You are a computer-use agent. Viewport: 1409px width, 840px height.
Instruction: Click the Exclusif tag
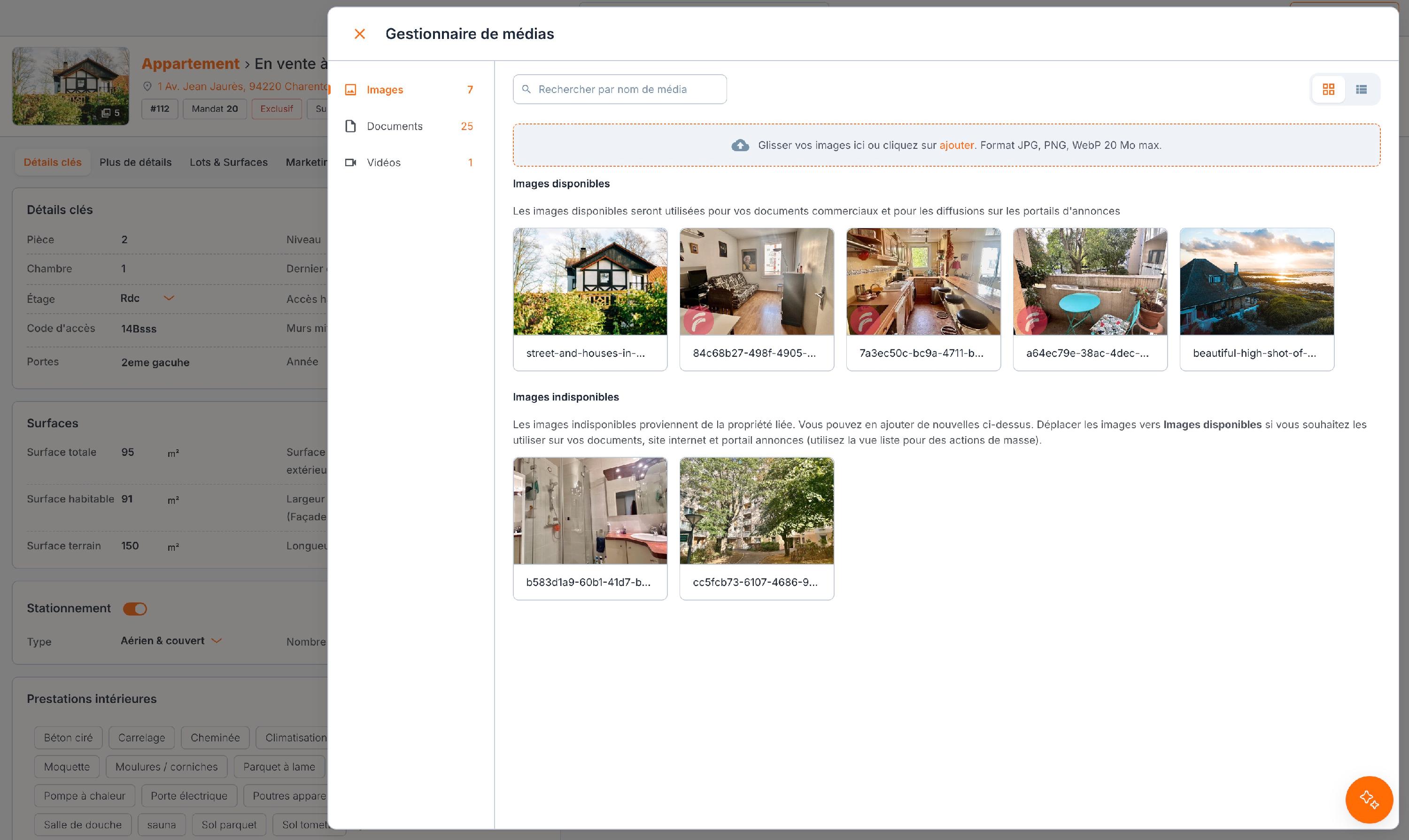(277, 108)
